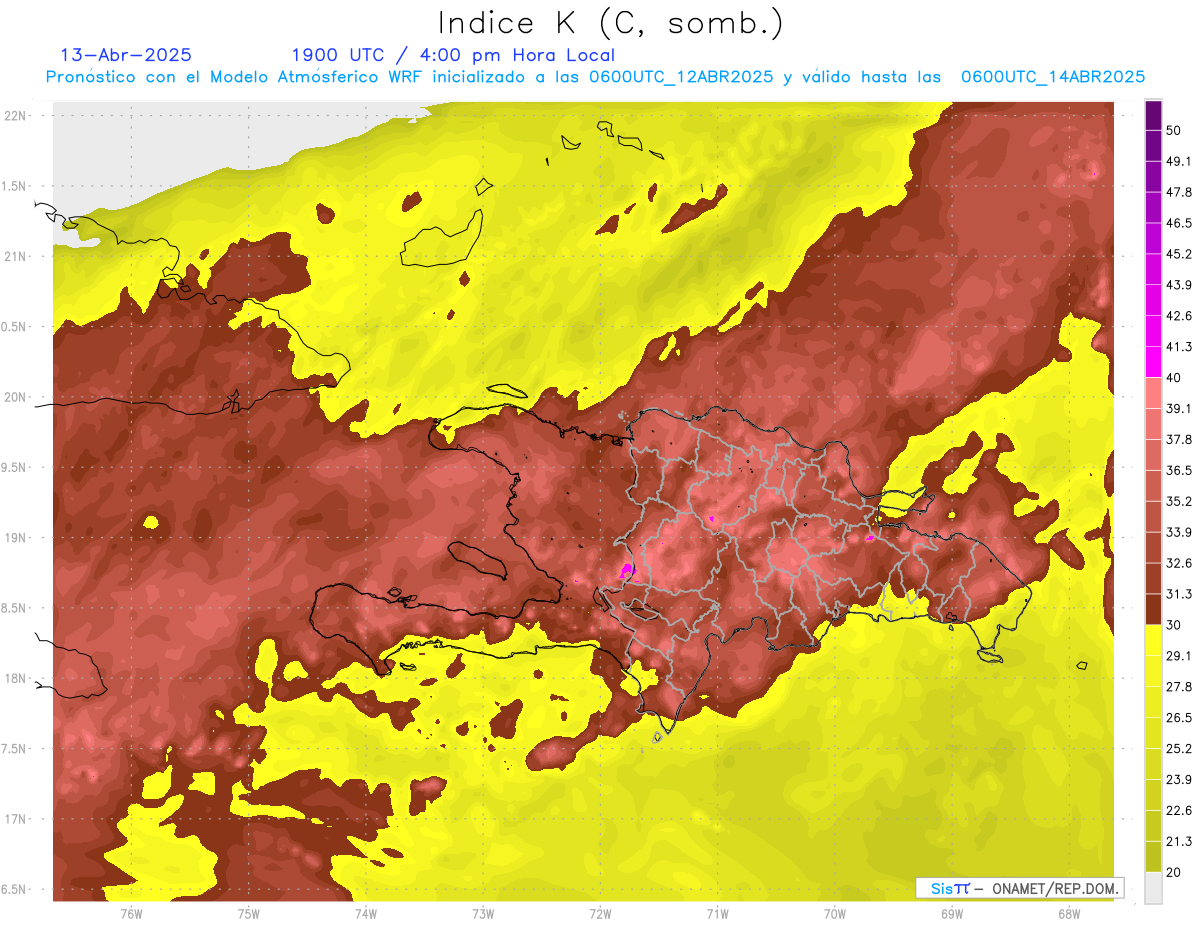
Task: Click the "71W" longitude label
Action: (x=717, y=914)
